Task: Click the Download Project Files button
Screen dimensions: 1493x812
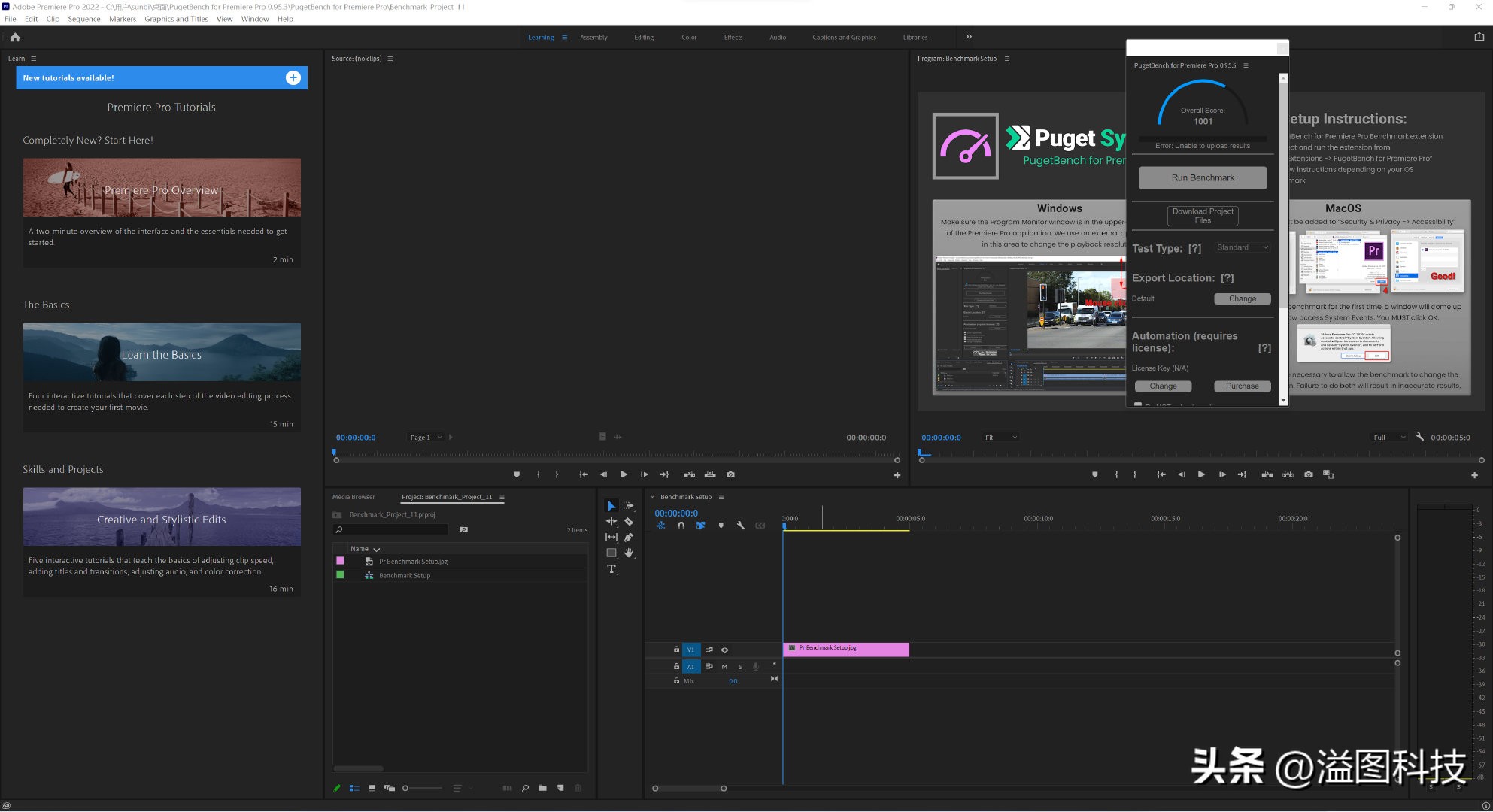Action: coord(1202,216)
